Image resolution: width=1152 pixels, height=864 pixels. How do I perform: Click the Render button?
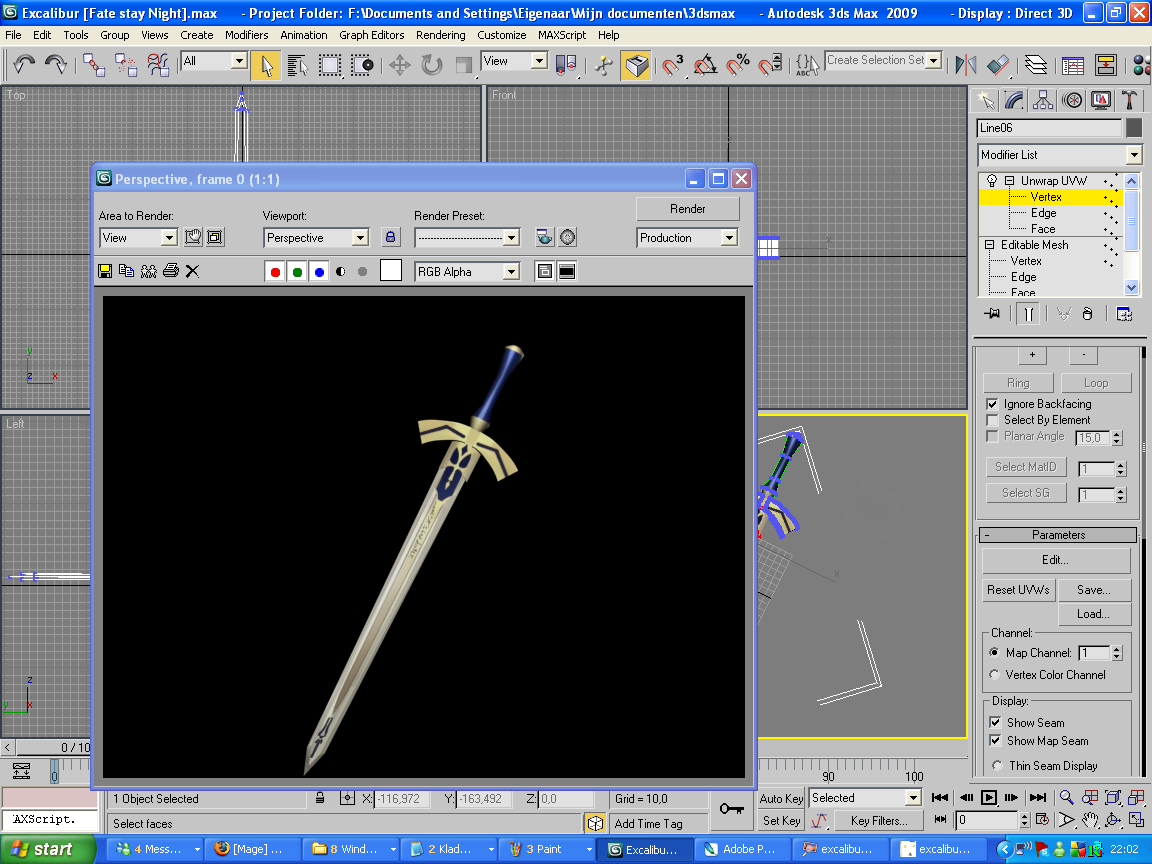tap(688, 209)
